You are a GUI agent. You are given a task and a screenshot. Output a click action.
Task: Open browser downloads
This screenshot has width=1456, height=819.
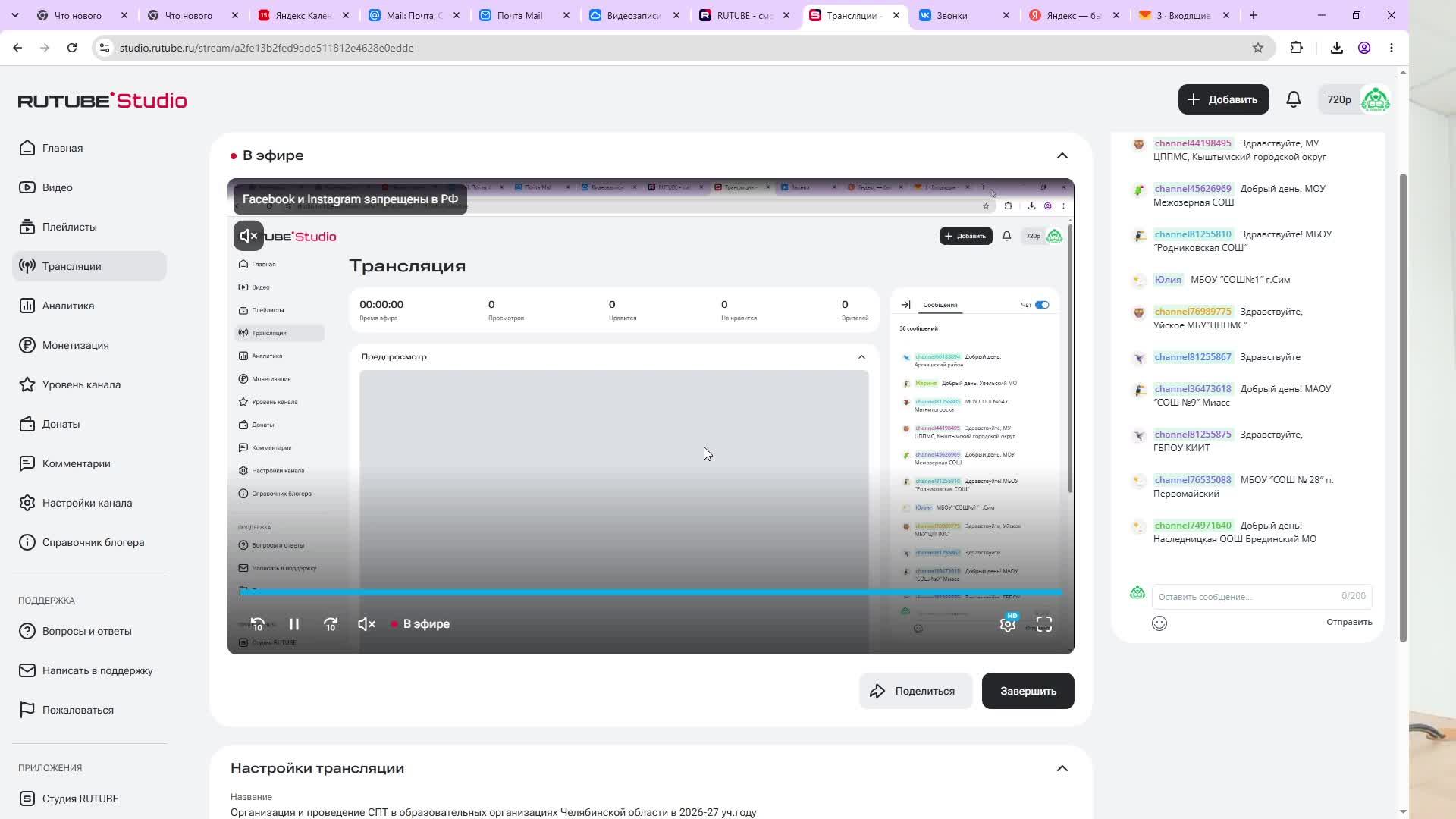point(1337,48)
